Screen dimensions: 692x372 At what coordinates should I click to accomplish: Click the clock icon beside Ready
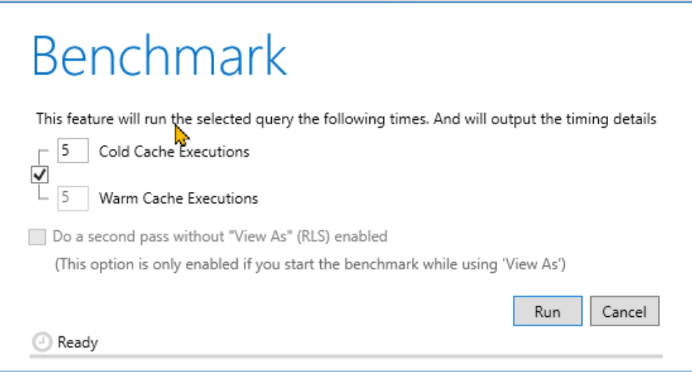tap(42, 342)
